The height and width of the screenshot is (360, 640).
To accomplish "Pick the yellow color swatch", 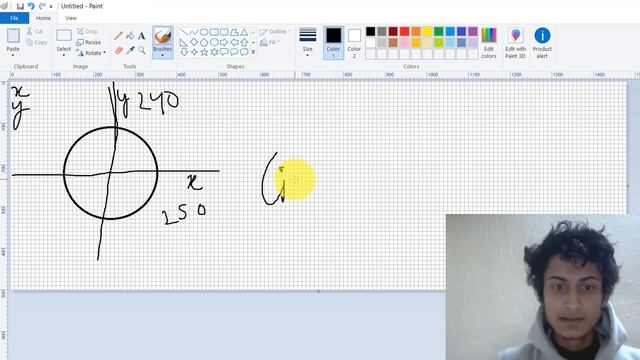I will coord(427,32).
